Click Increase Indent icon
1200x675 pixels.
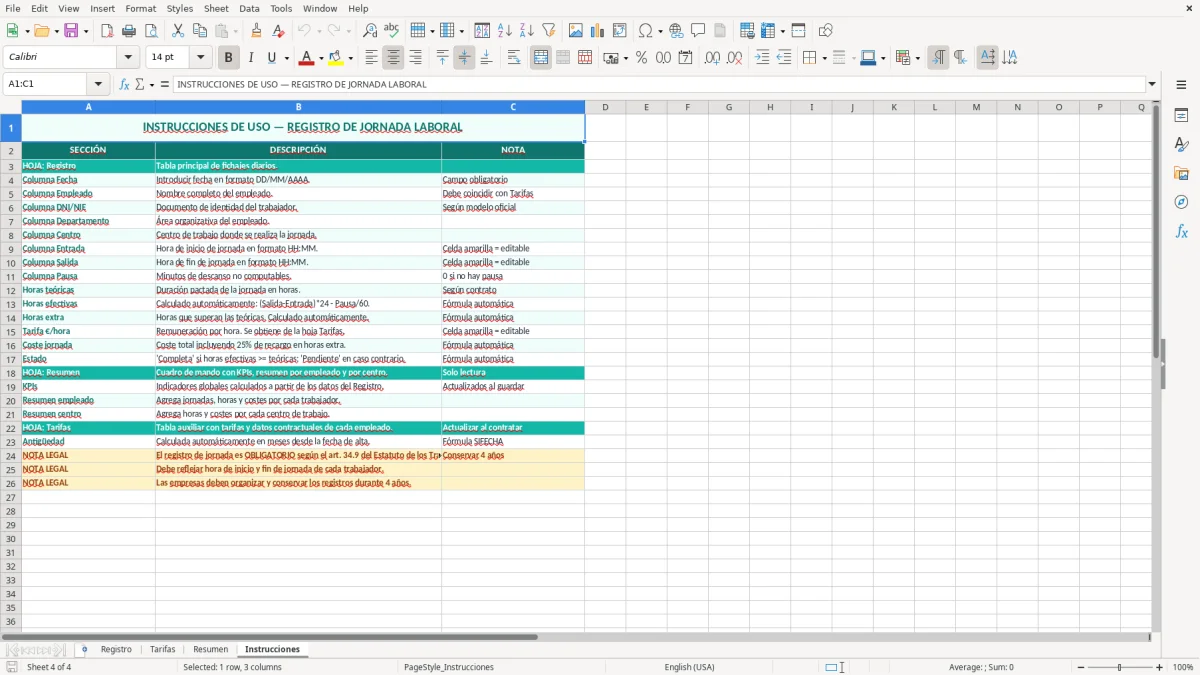pyautogui.click(x=762, y=58)
